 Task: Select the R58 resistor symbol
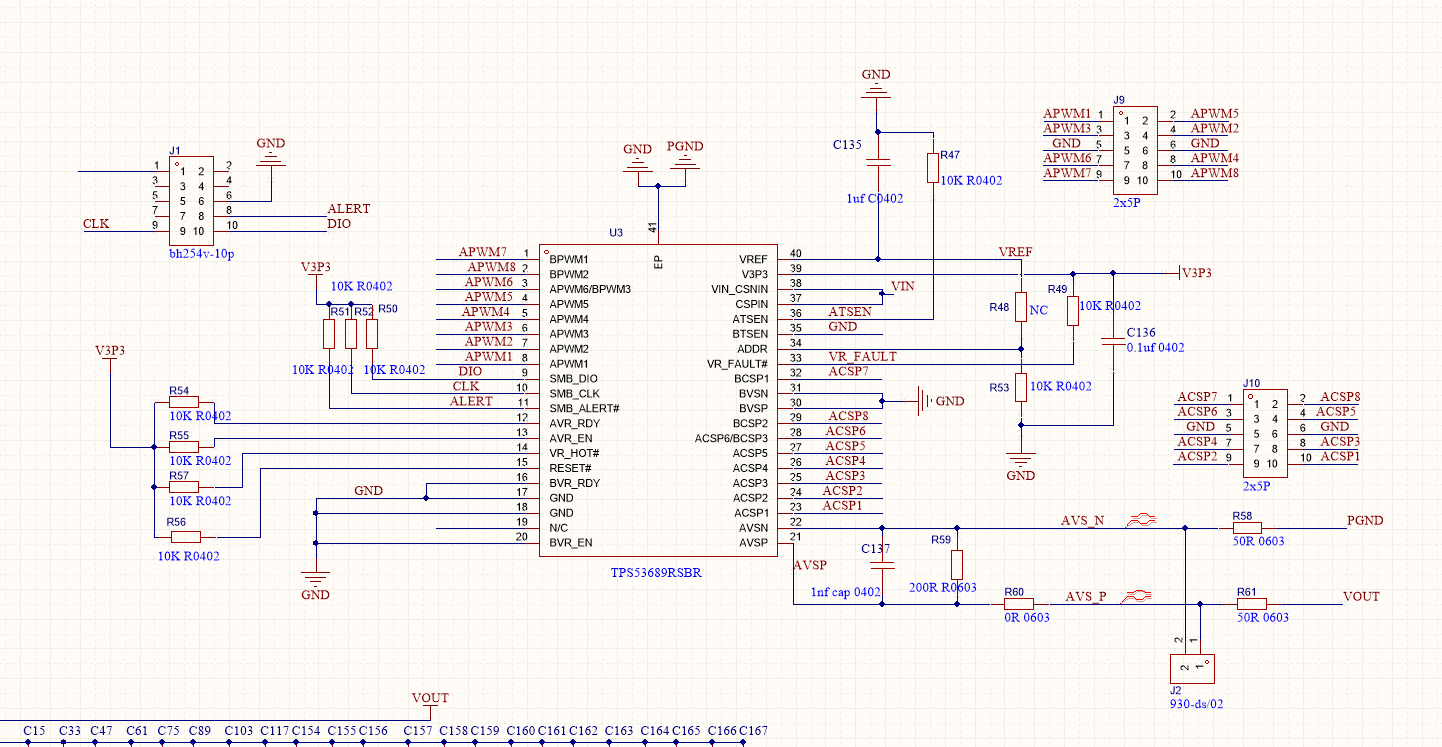1247,528
